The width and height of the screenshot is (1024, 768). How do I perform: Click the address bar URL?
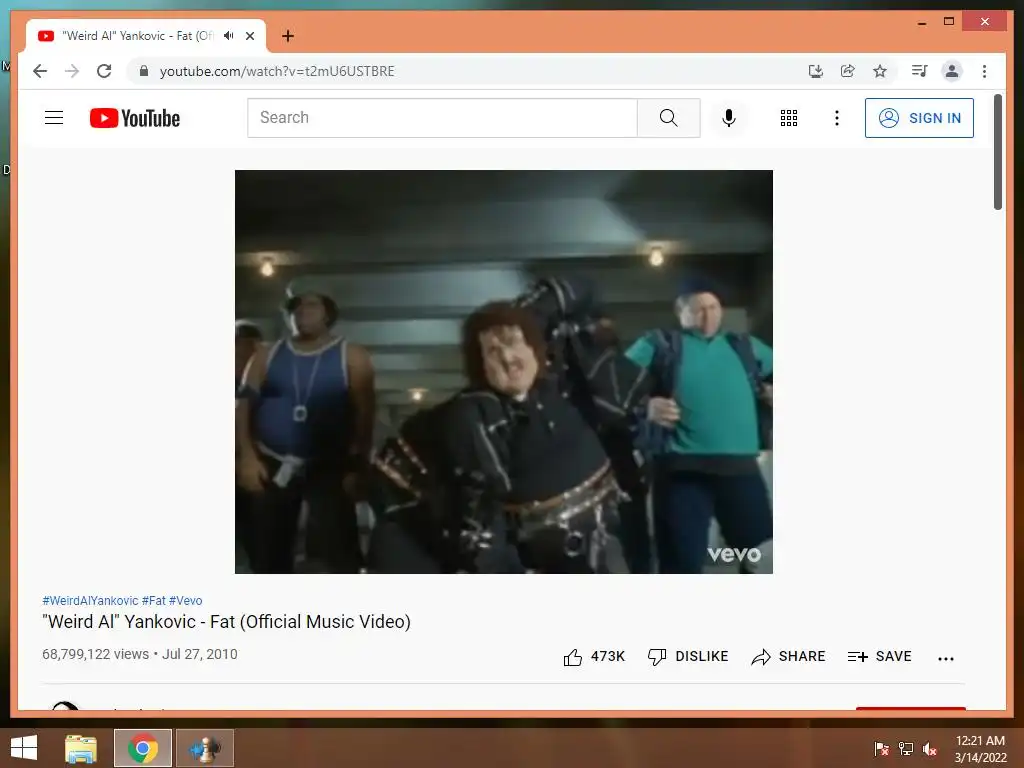[277, 71]
